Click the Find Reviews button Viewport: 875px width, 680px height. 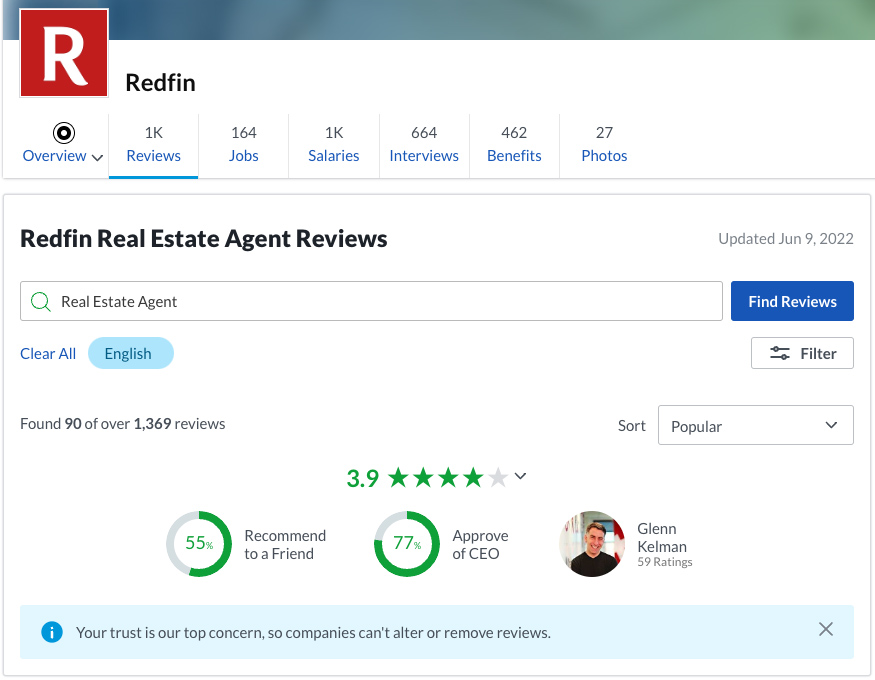[792, 301]
